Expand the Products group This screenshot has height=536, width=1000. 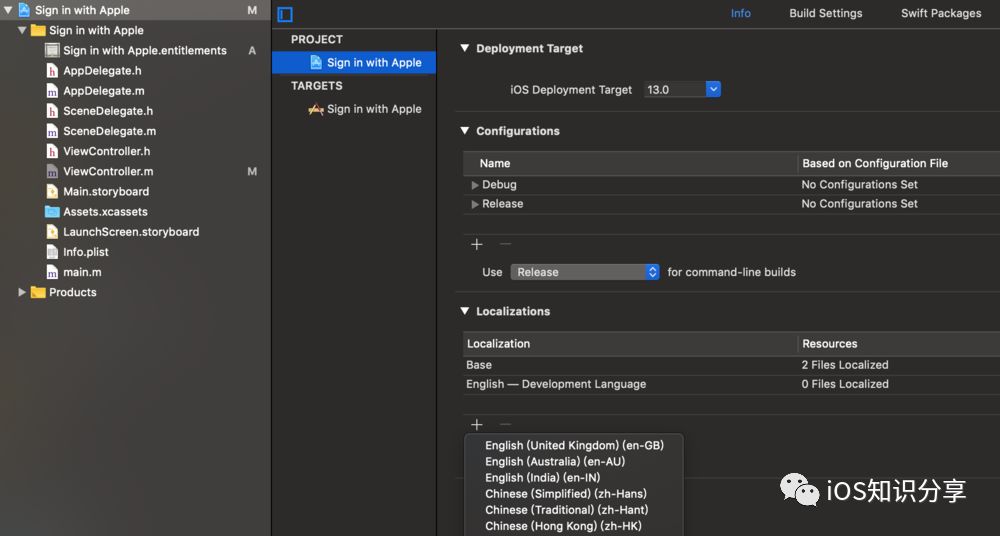(22, 292)
